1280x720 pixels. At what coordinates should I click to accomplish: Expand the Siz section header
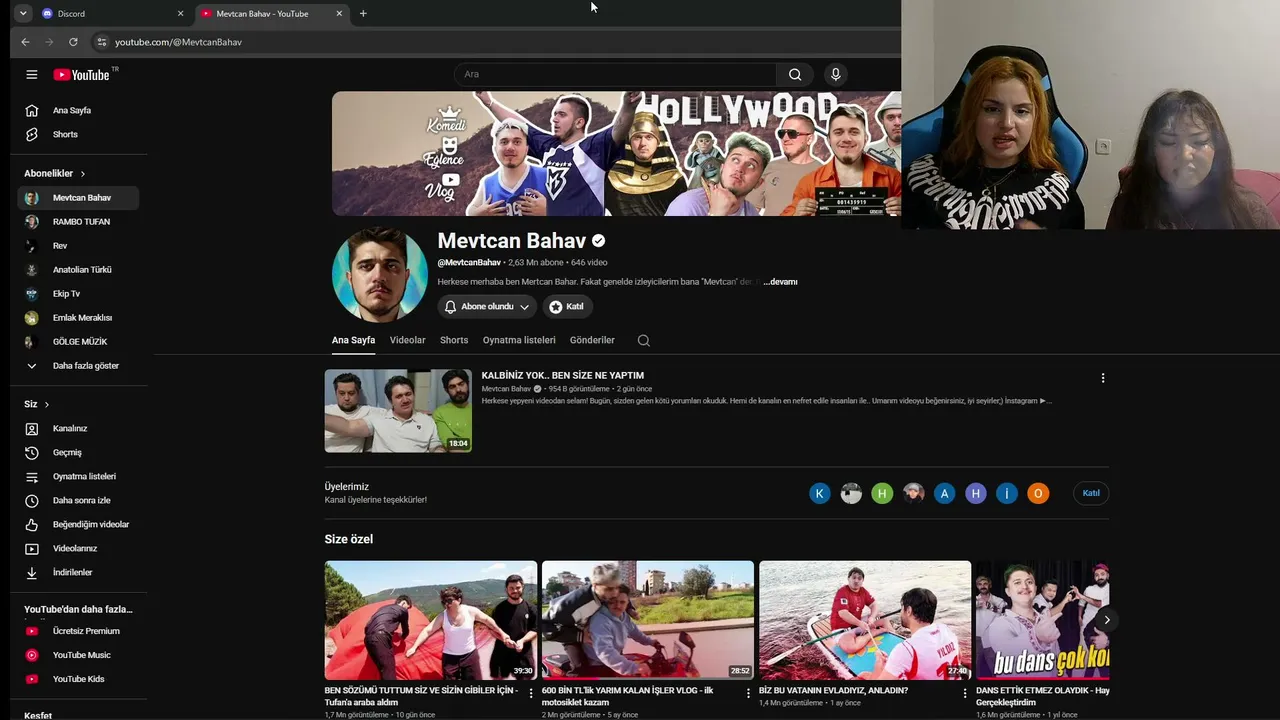37,404
